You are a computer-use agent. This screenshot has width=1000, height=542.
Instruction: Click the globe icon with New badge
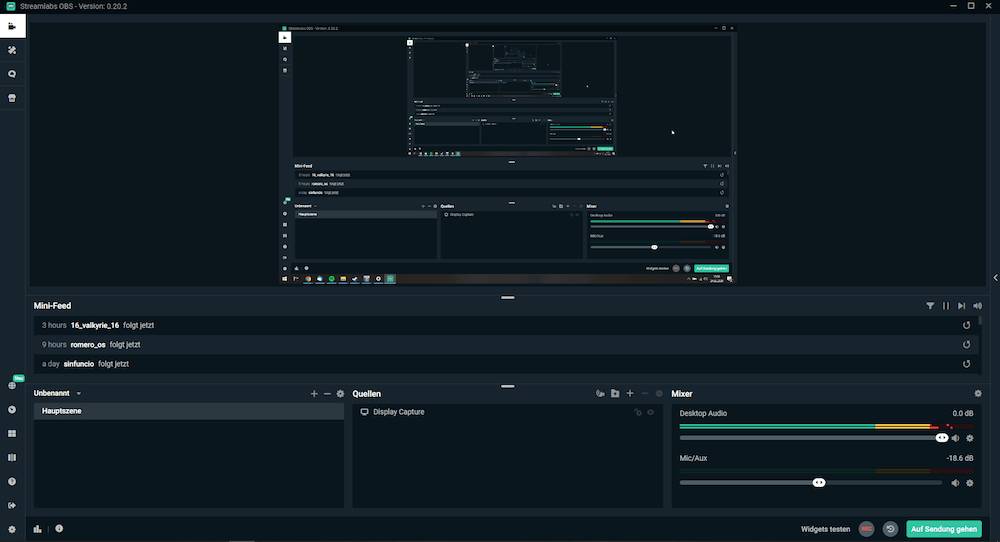12,385
